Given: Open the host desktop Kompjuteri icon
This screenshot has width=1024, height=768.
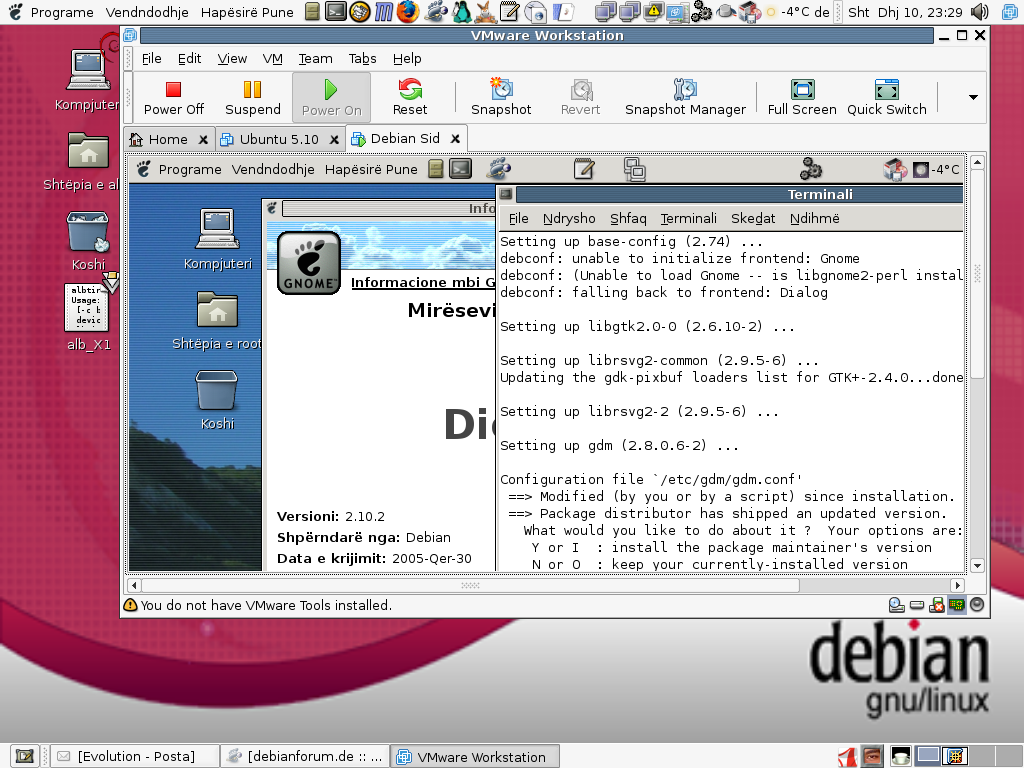Looking at the screenshot, I should pos(87,80).
